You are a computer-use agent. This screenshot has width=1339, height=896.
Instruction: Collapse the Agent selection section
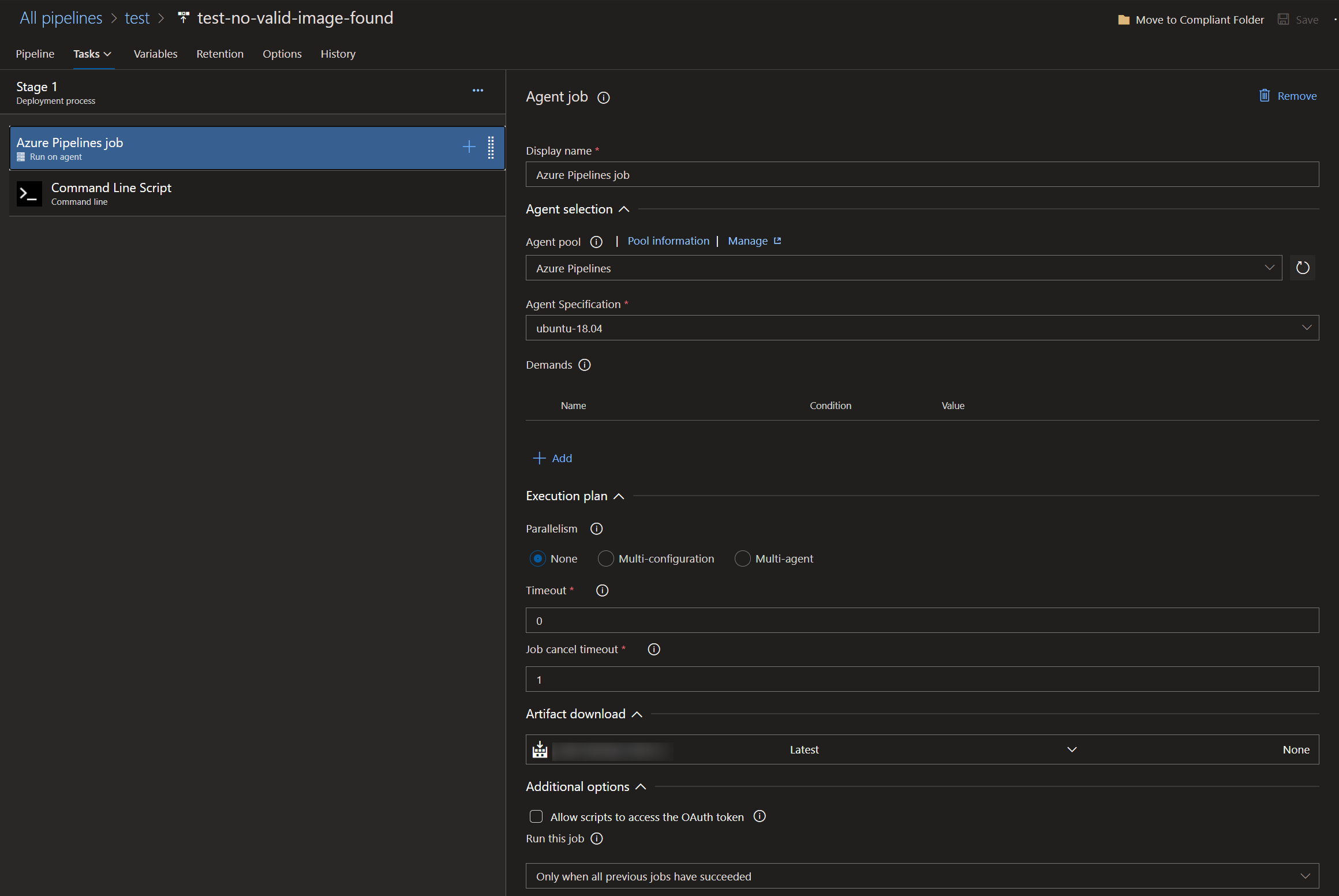(624, 209)
